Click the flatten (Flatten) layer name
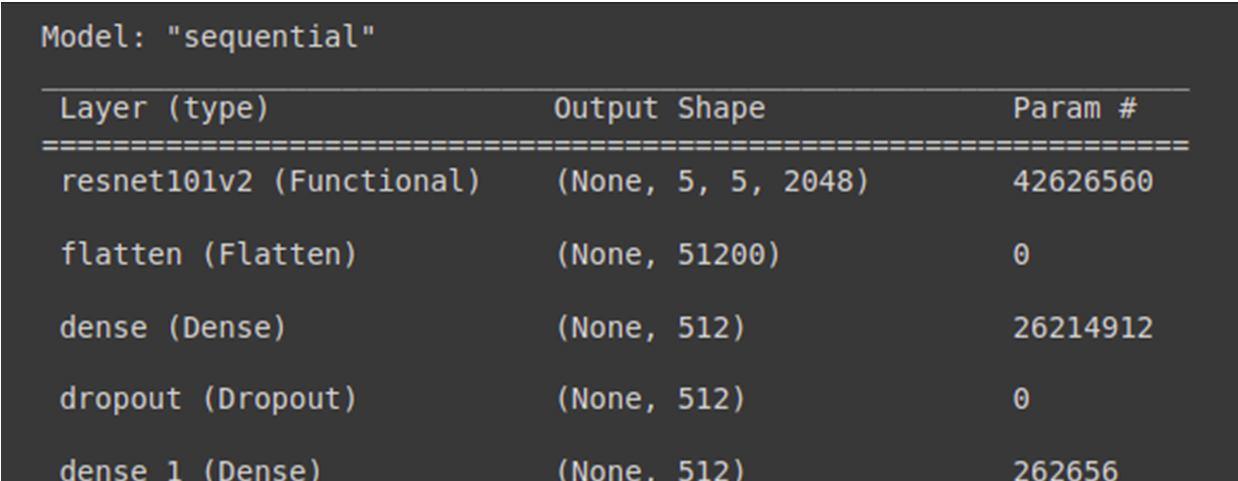Screen dimensions: 1238x481 click(208, 257)
